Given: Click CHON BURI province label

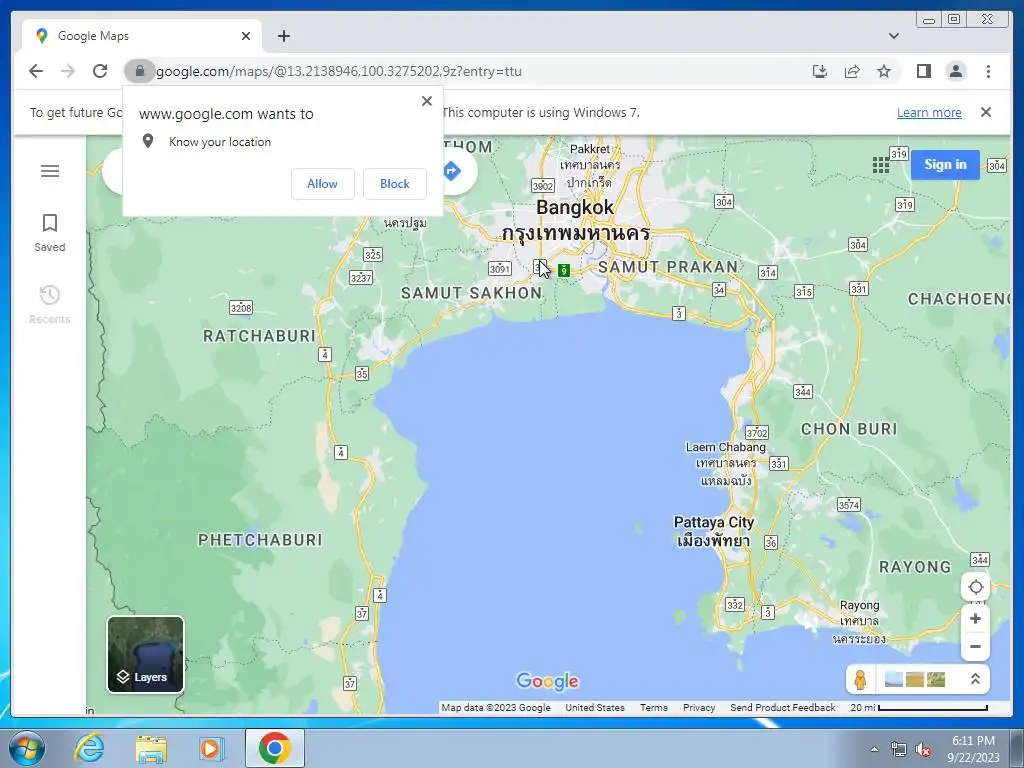Looking at the screenshot, I should pyautogui.click(x=849, y=429).
